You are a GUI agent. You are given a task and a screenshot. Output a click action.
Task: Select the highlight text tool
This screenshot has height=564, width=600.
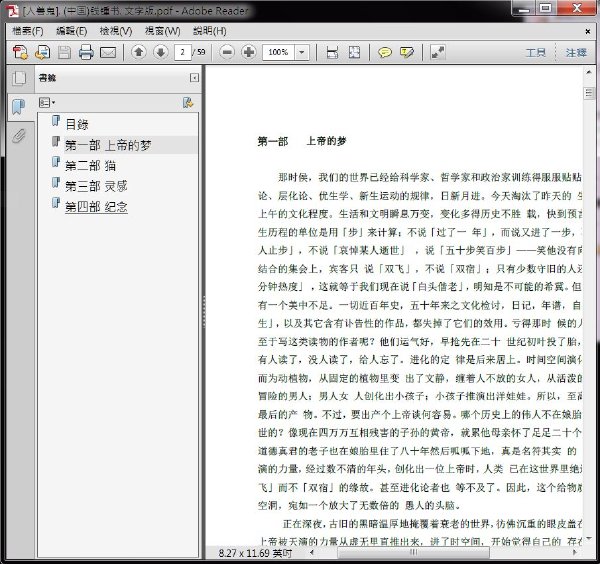[x=407, y=52]
